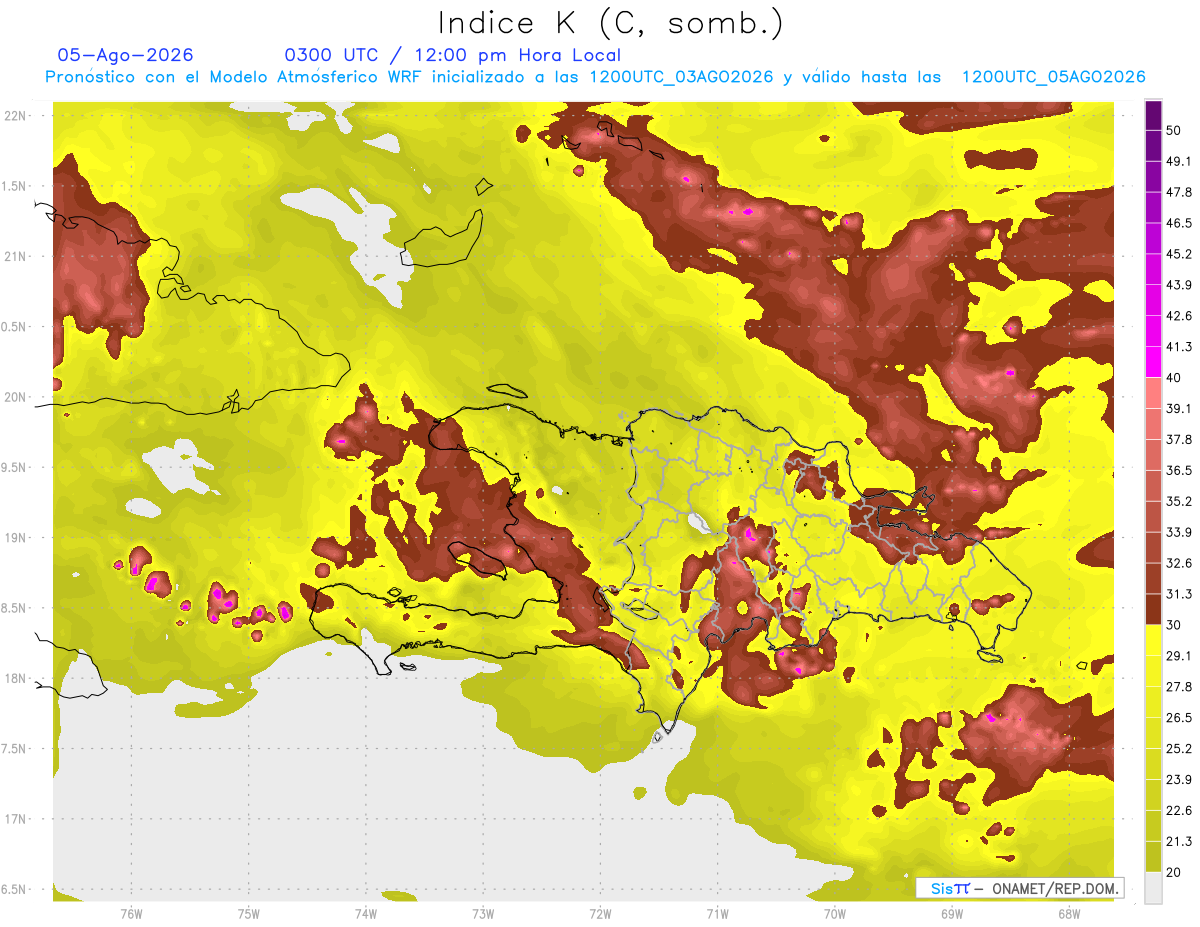This screenshot has height=927, width=1200.
Task: Click the "29.1" colorbar value
Action: 1178,656
